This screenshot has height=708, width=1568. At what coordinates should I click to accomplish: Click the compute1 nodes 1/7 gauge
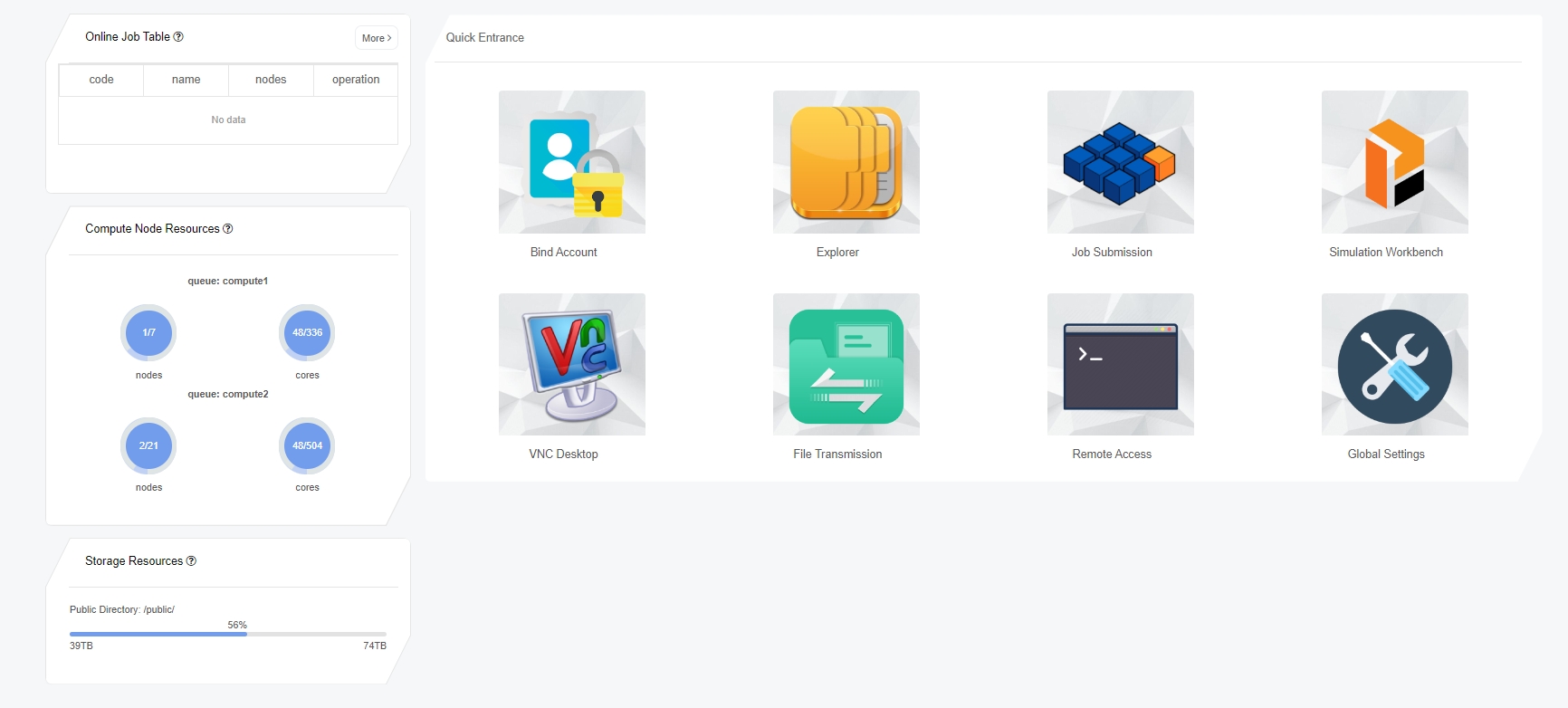click(x=148, y=332)
